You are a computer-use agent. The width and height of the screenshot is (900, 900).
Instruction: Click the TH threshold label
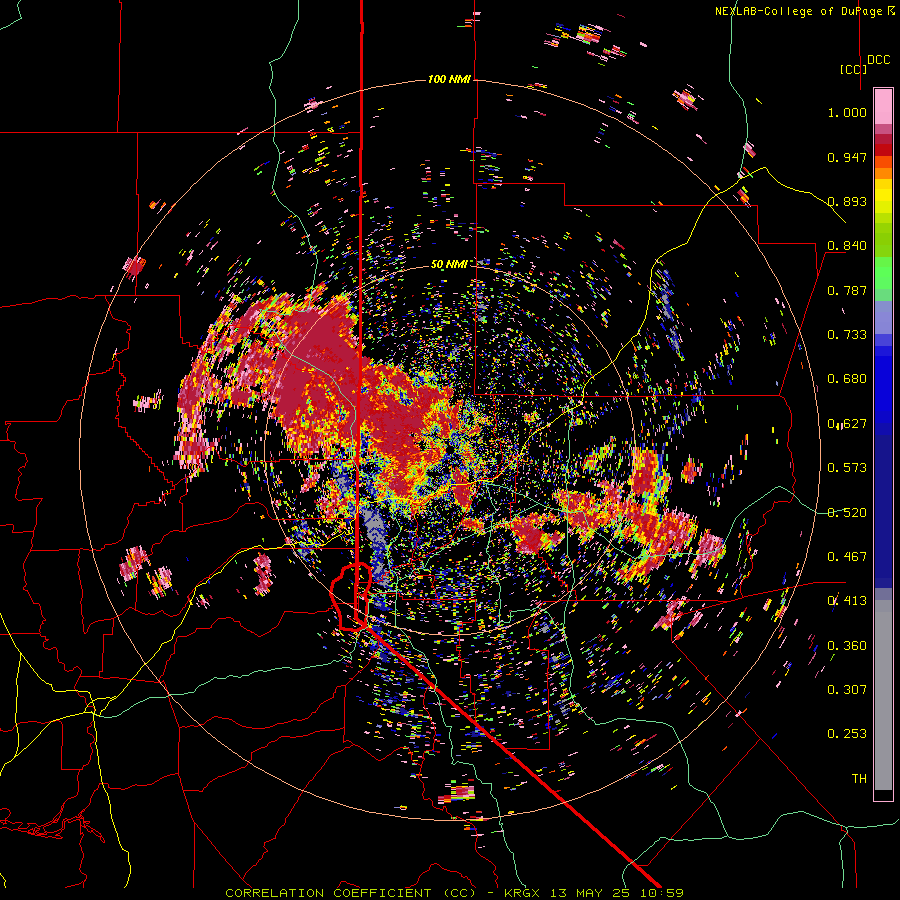859,779
